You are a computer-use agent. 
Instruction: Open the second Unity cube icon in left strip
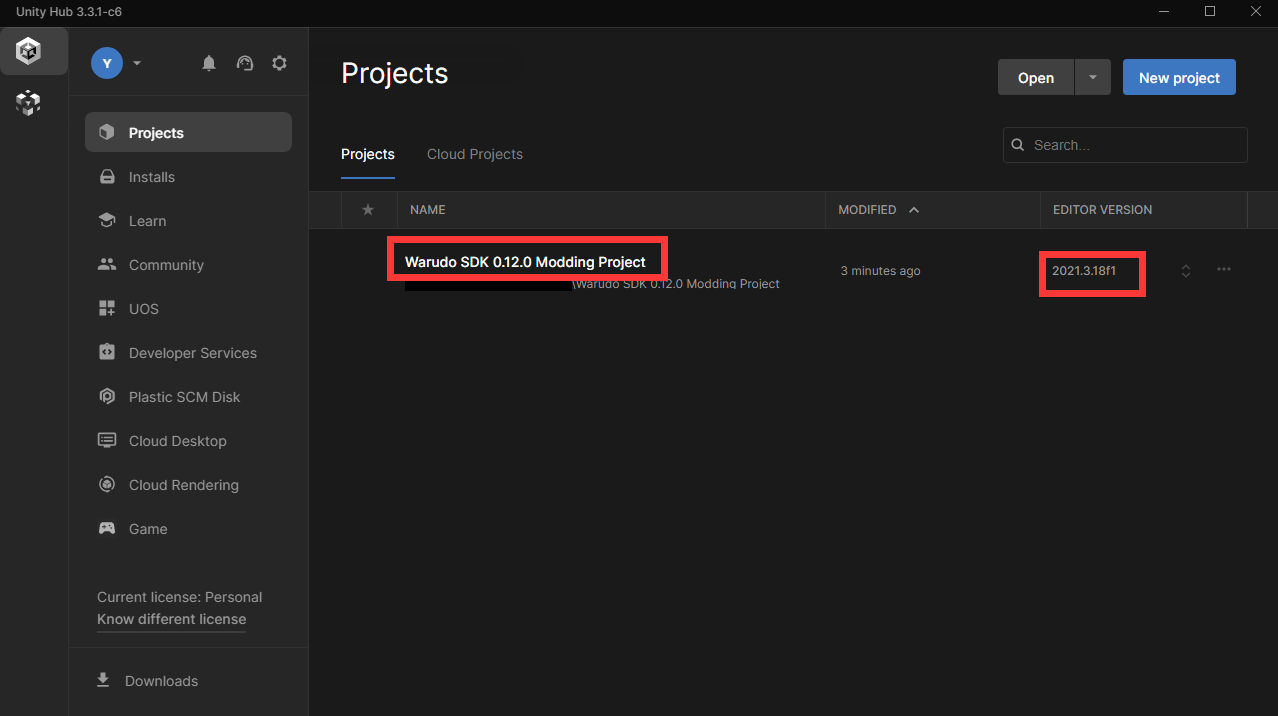(30, 102)
